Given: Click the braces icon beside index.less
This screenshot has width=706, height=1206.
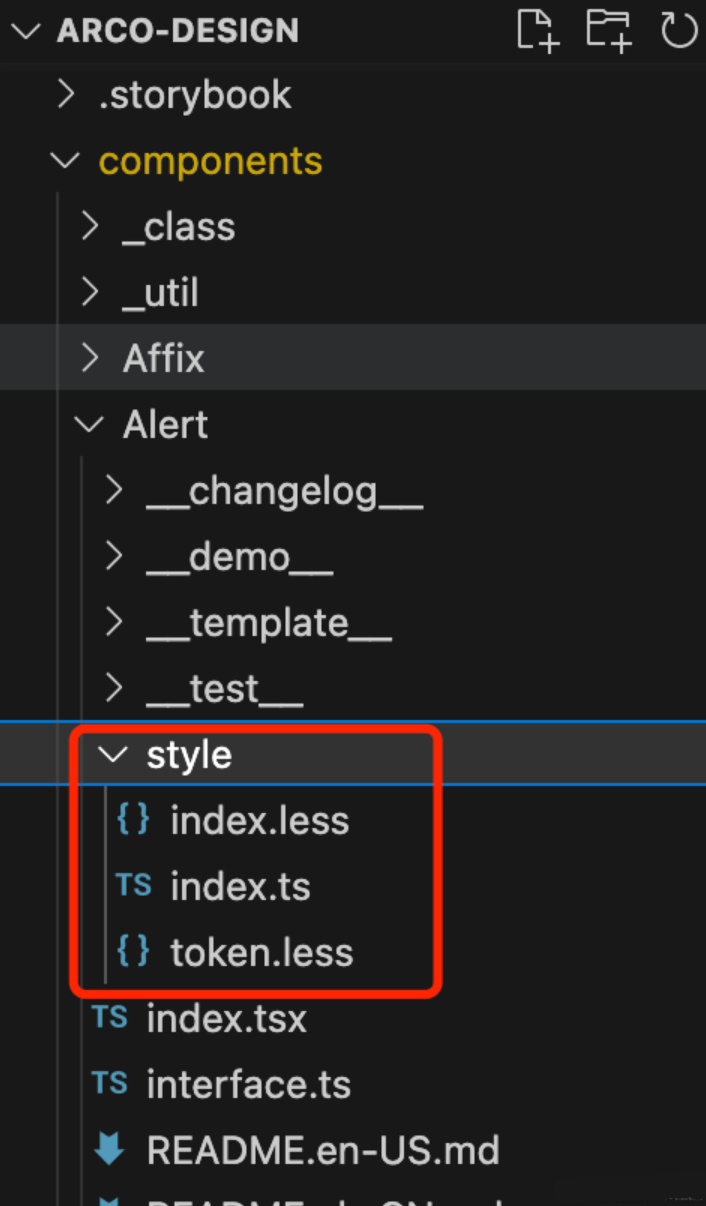Looking at the screenshot, I should coord(133,820).
